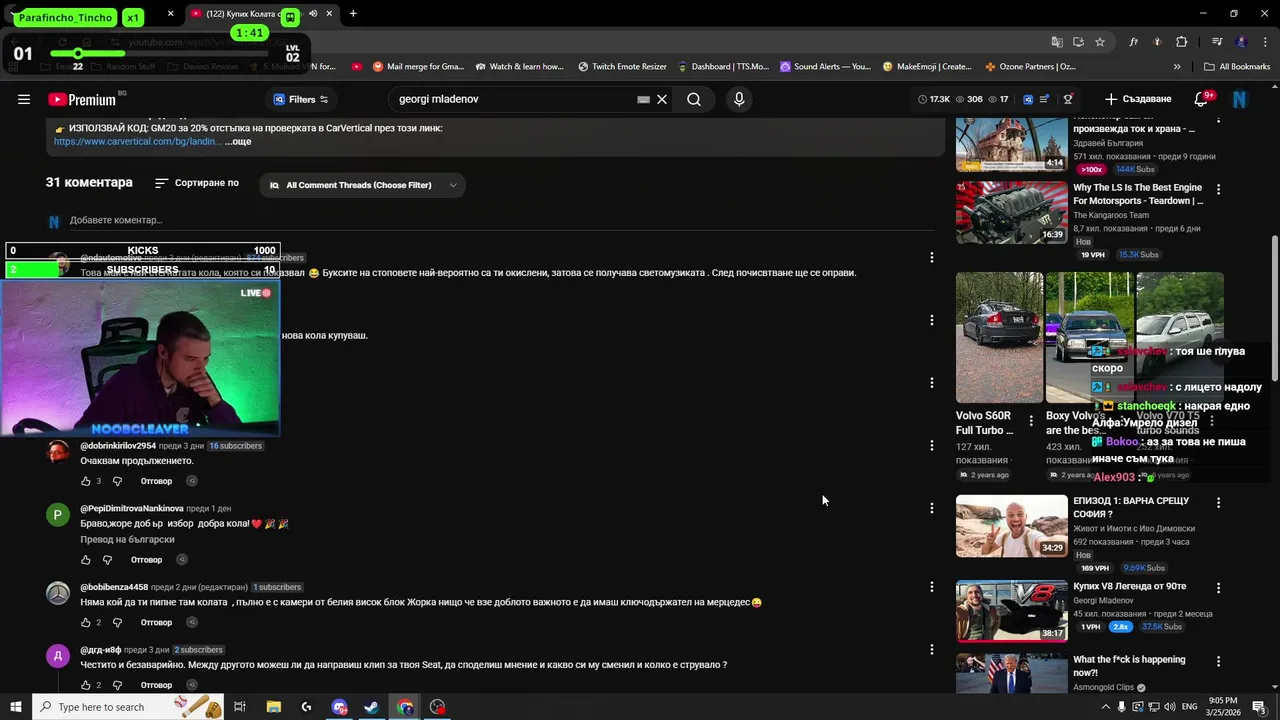This screenshot has height=720, width=1280.
Task: Run search with the magnifier button
Action: tap(694, 99)
